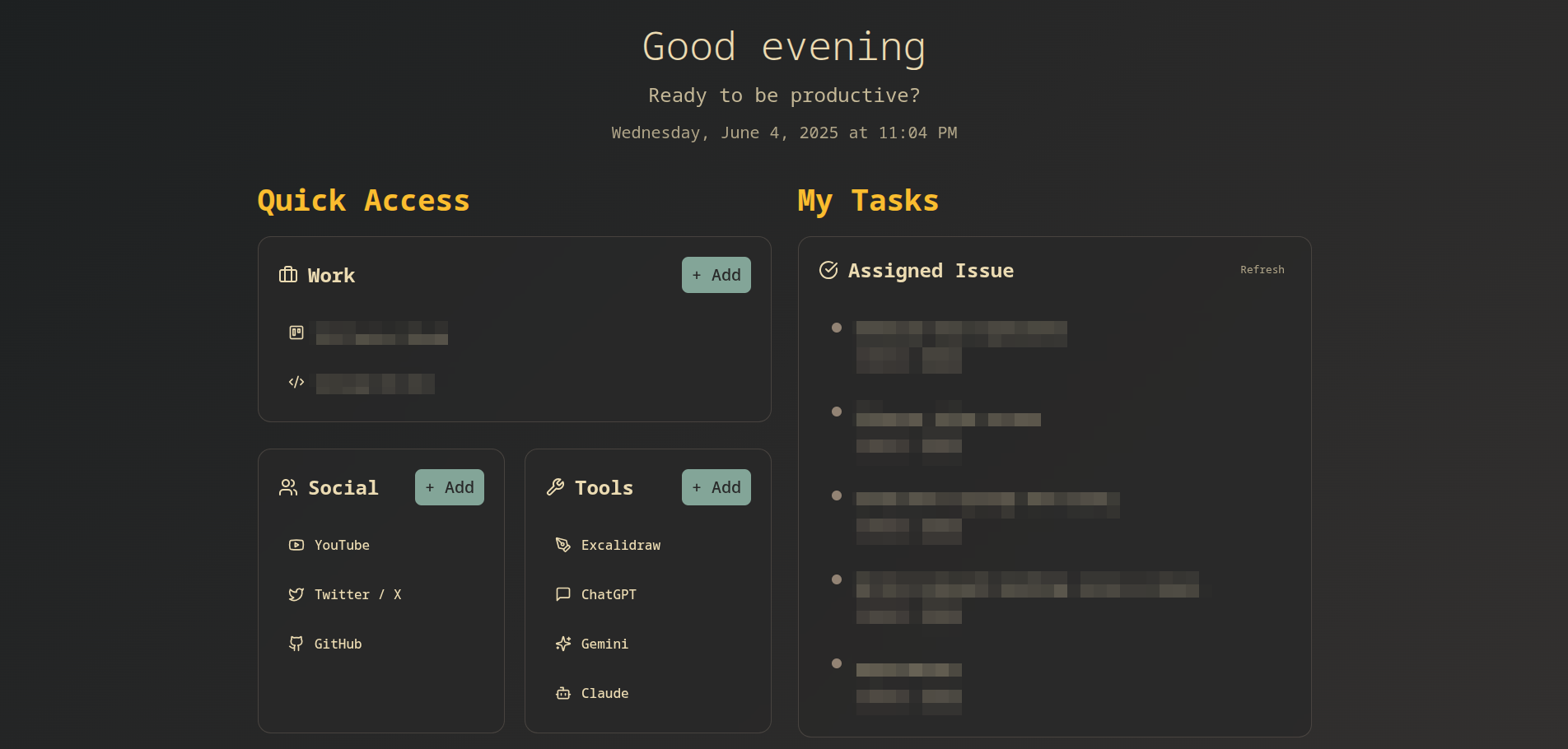This screenshot has height=749, width=1568.
Task: Click the GitHub cat icon
Action: pyautogui.click(x=296, y=643)
